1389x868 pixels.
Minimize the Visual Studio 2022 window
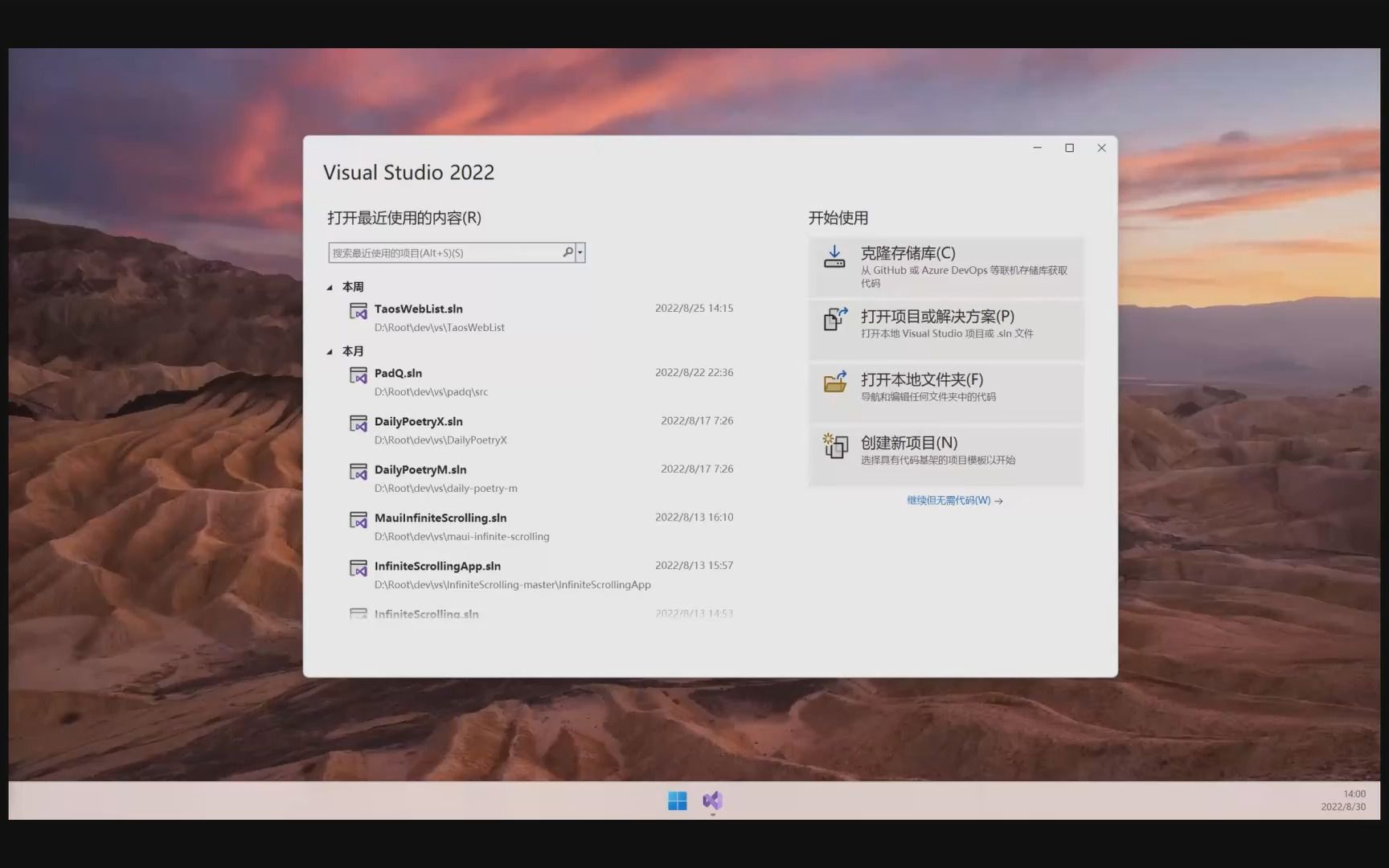[1037, 148]
